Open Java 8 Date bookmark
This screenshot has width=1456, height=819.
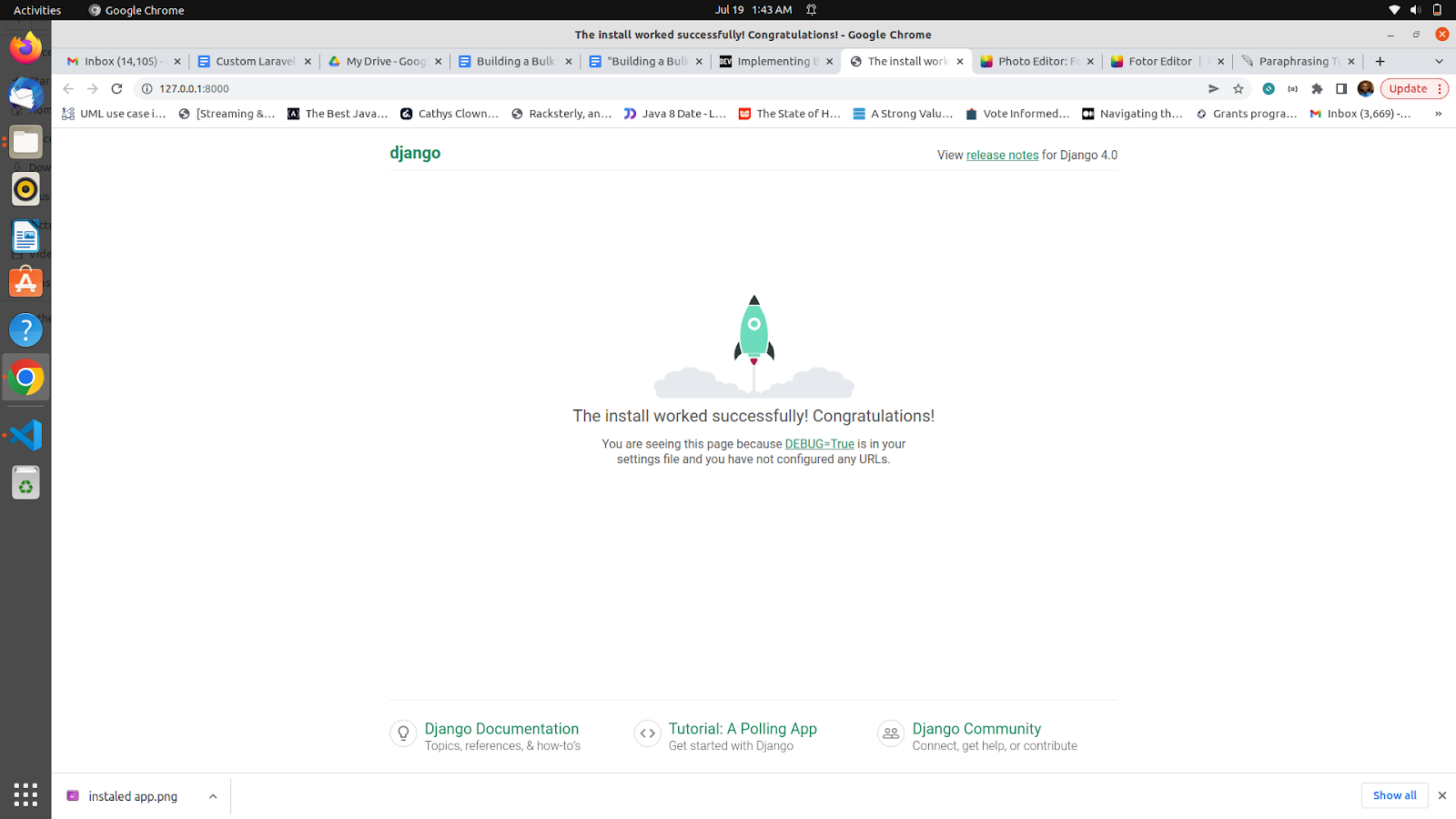(x=674, y=114)
